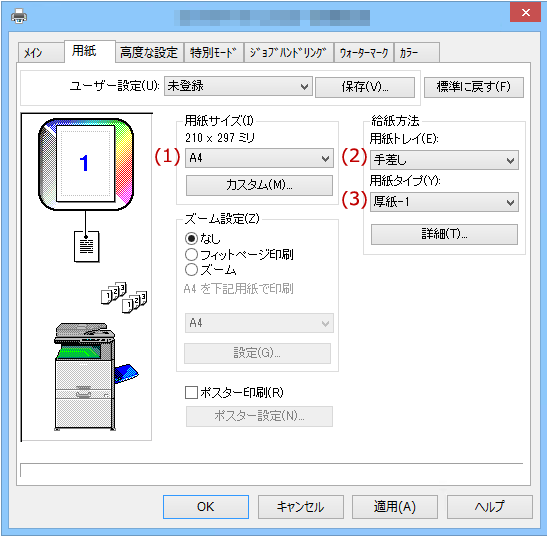Image resolution: width=547 pixels, height=536 pixels.
Task: Click the printer icon in title bar
Action: (19, 16)
